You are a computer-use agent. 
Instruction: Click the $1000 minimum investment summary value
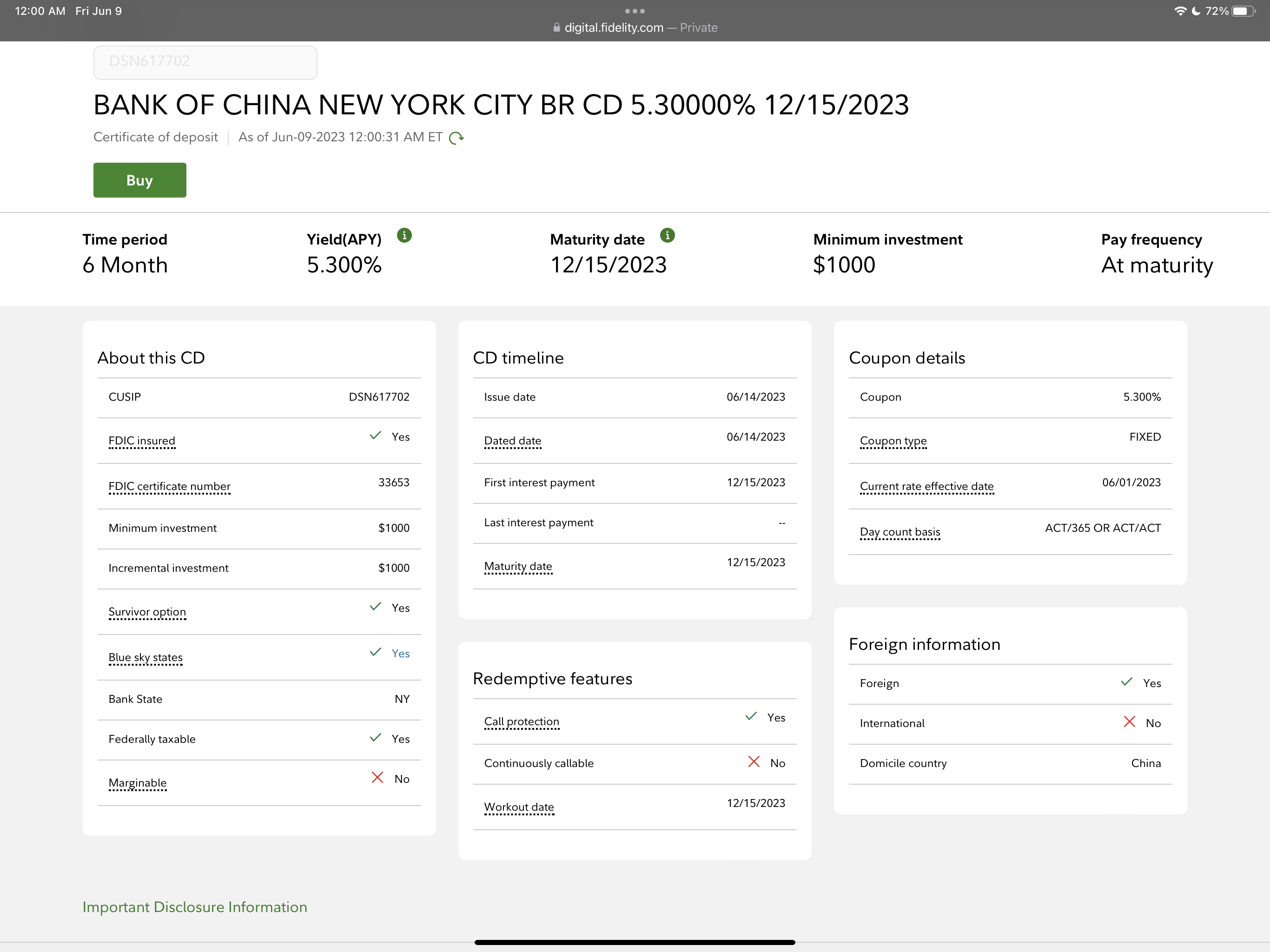coord(844,265)
